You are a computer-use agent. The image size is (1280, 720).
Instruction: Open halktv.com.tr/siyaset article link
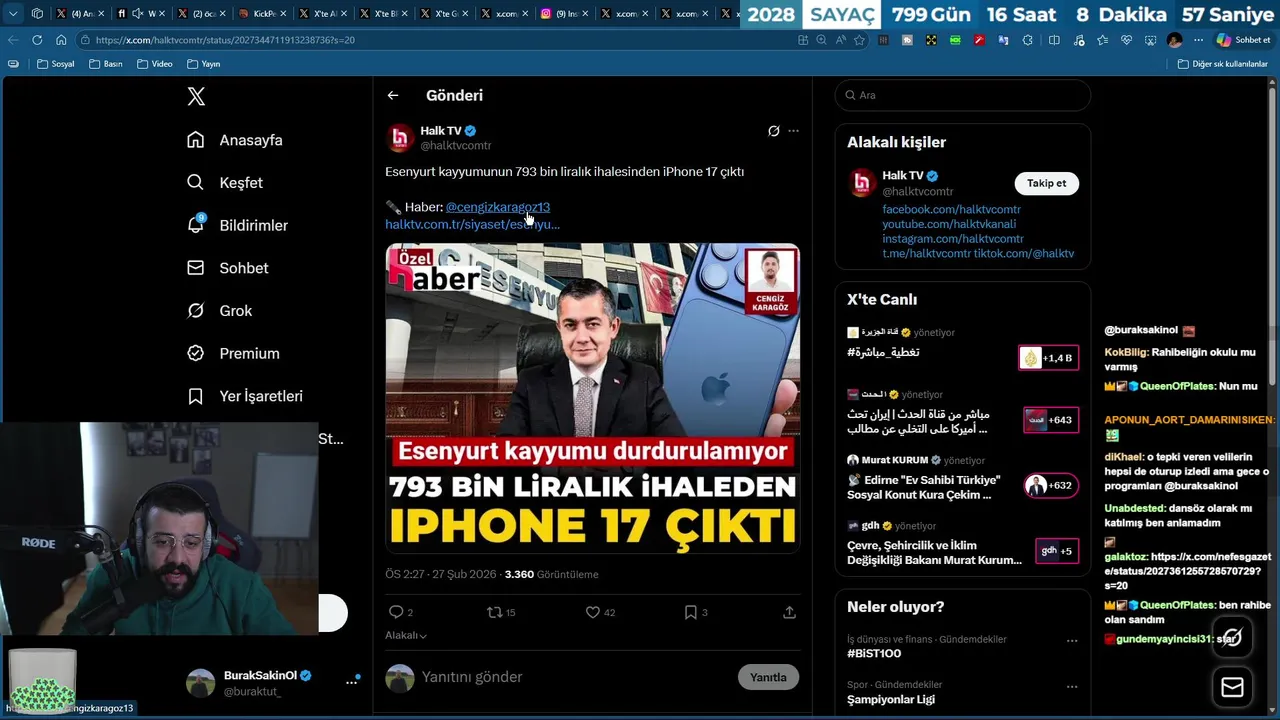(x=472, y=224)
